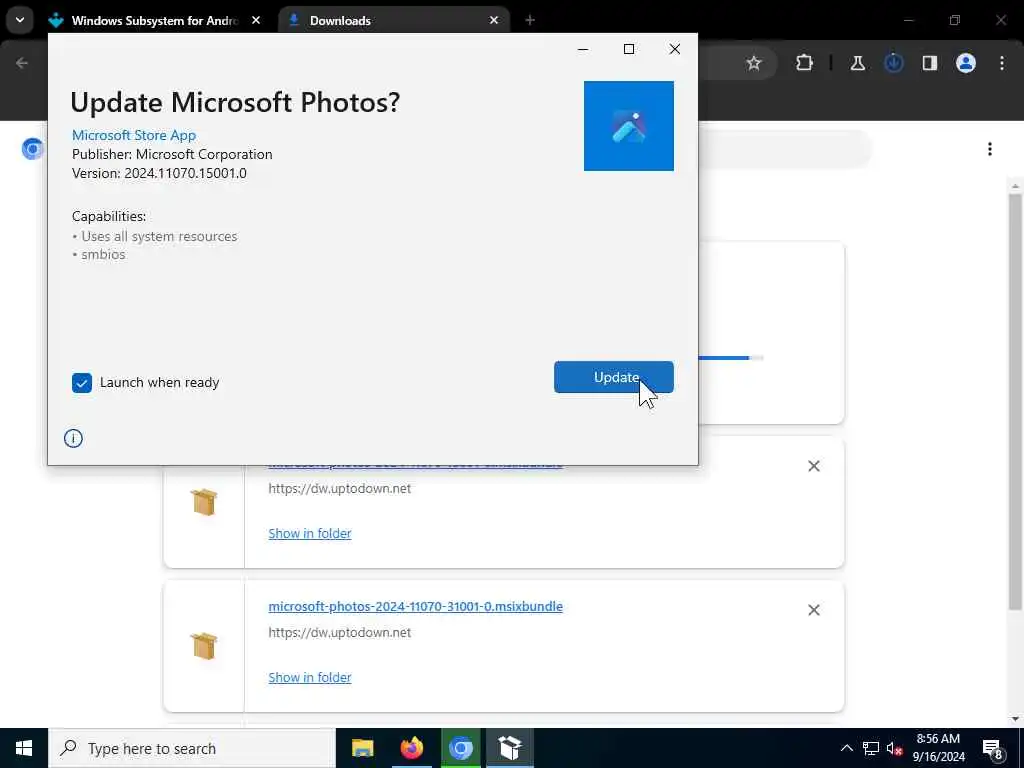This screenshot has height=768, width=1024.
Task: Remove the 31001-0 msixbundle from list
Action: tap(814, 610)
